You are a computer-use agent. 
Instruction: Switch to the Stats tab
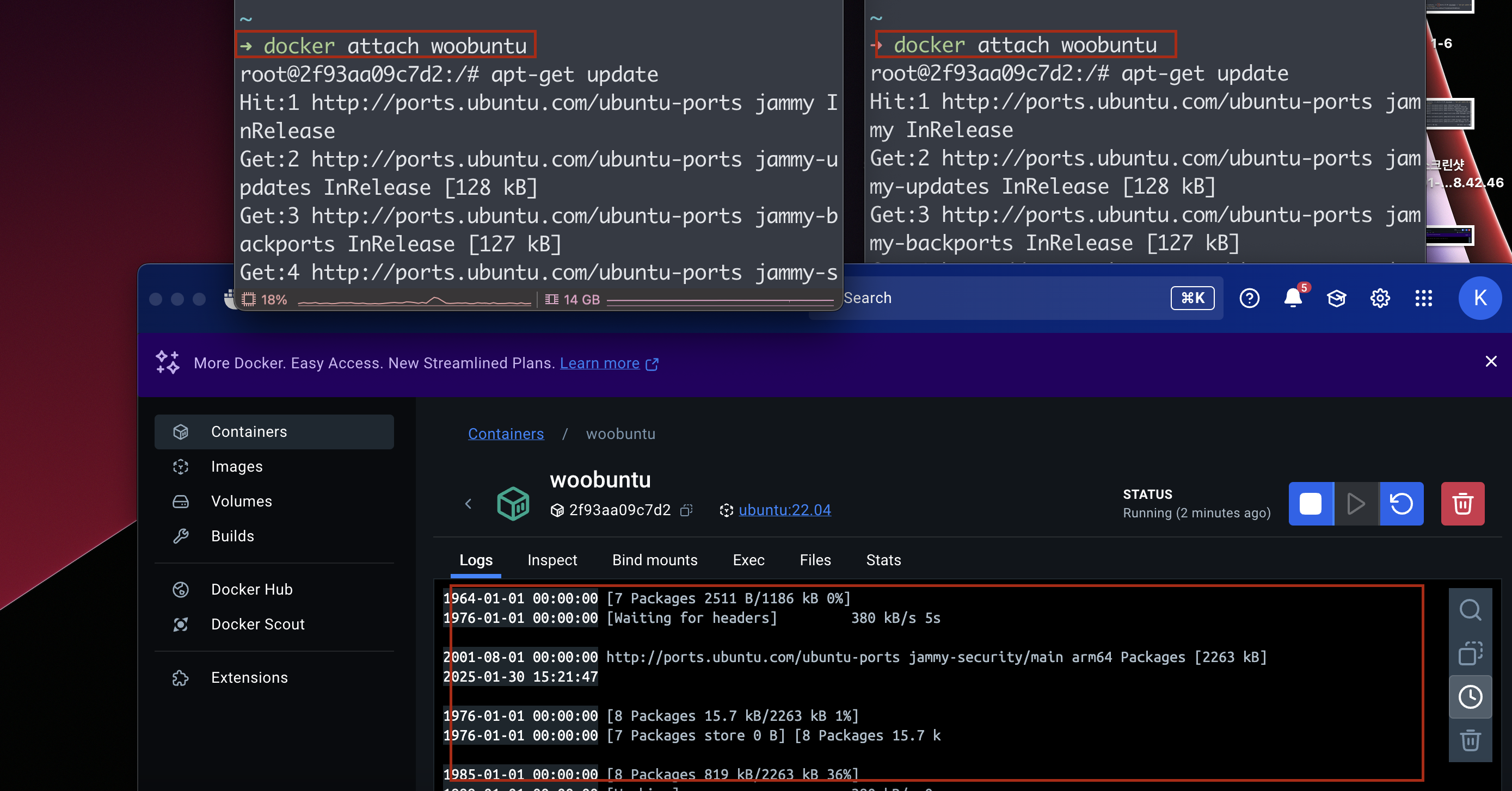(x=883, y=560)
